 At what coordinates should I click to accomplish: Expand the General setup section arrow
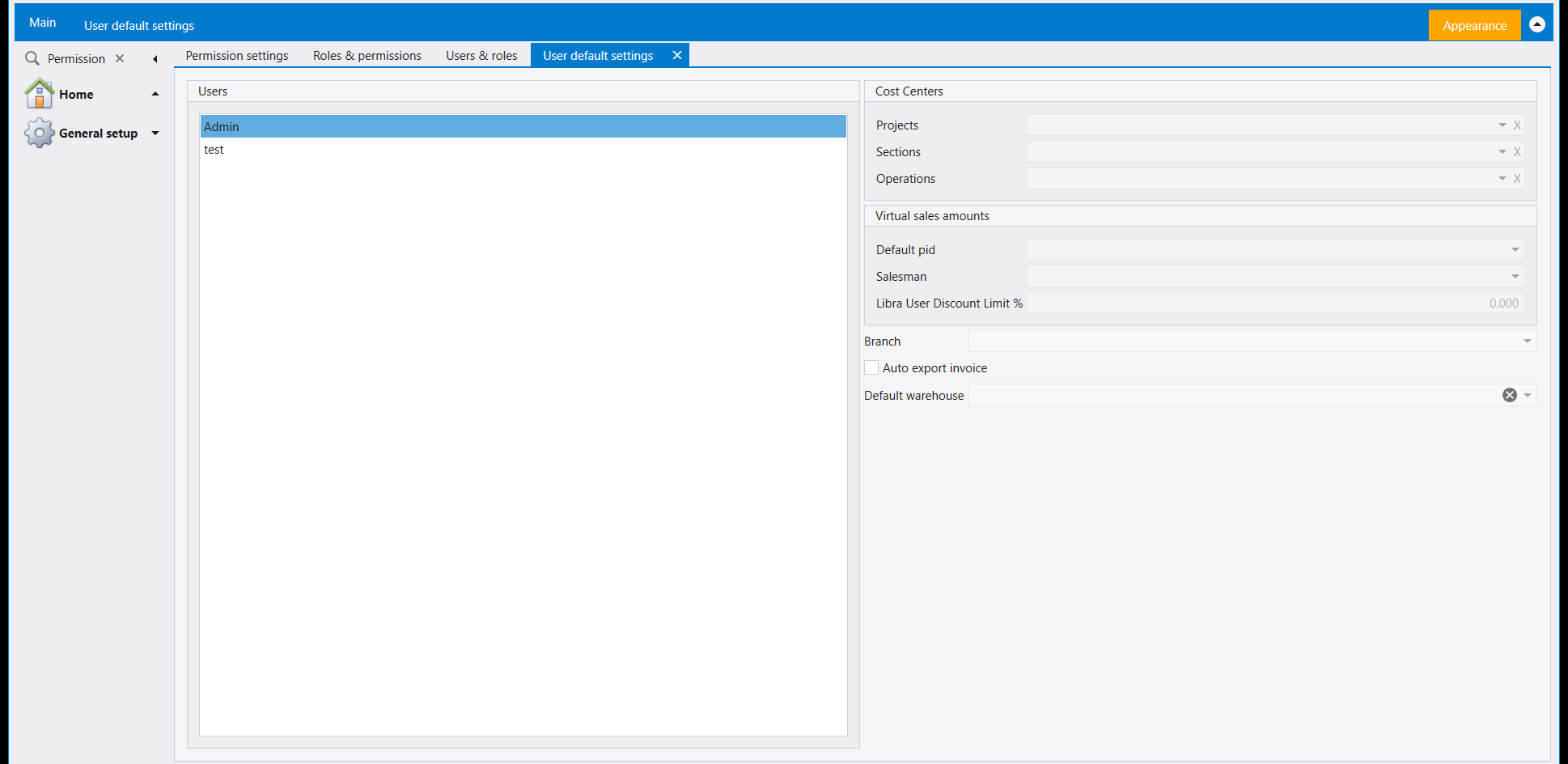(x=155, y=133)
